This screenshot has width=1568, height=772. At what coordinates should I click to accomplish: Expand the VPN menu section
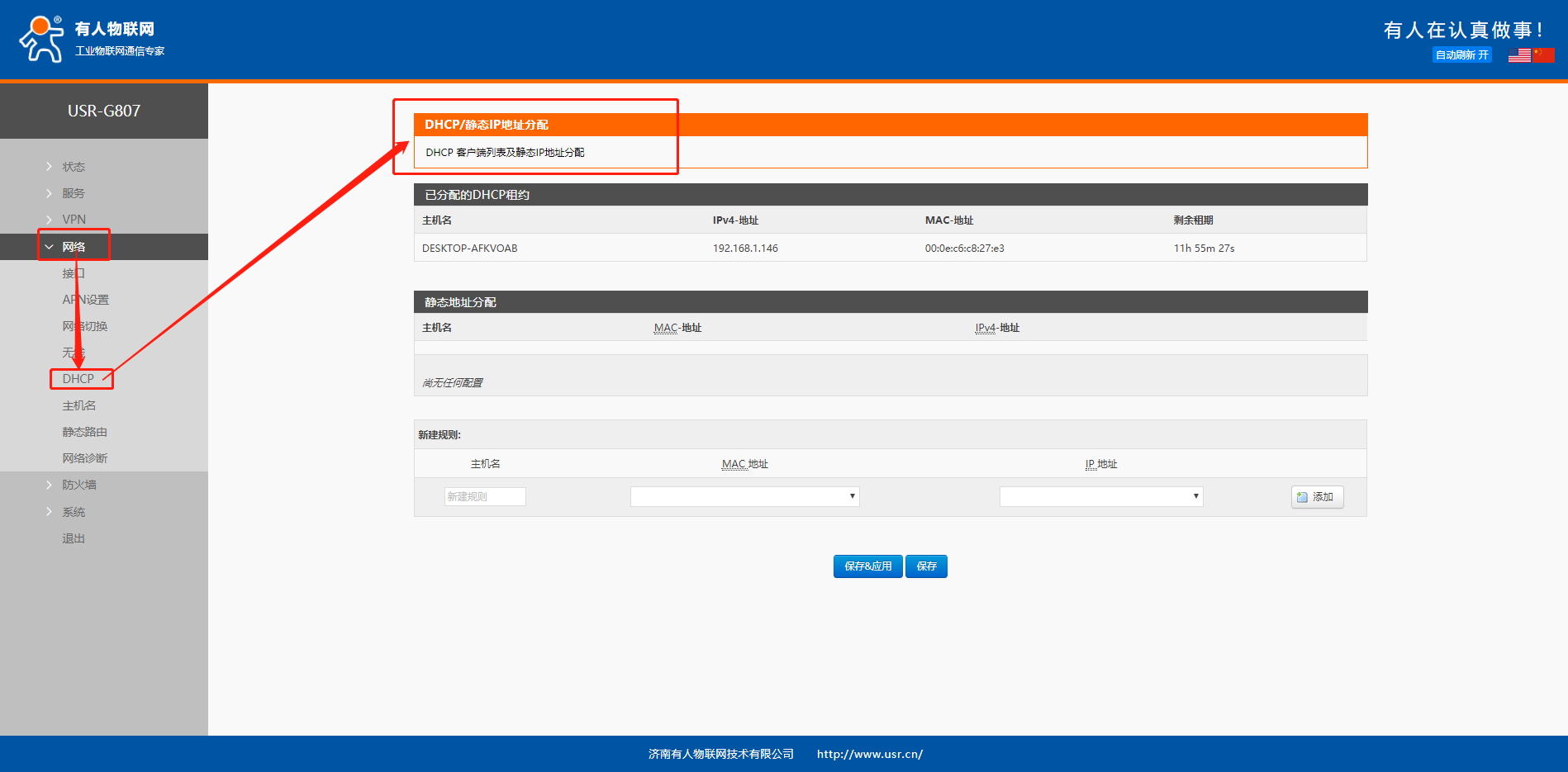[x=74, y=220]
